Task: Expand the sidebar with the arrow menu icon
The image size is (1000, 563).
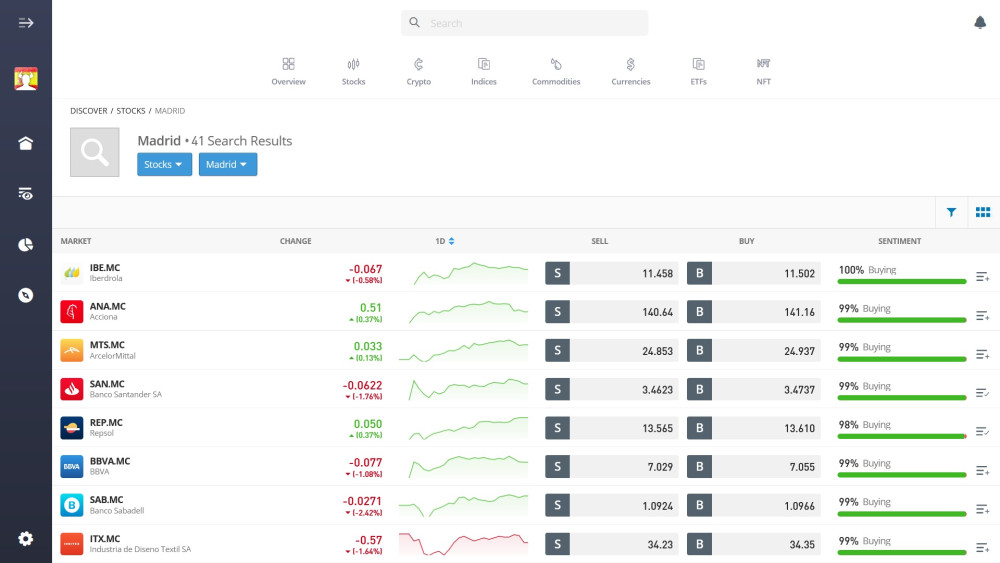Action: click(x=26, y=23)
